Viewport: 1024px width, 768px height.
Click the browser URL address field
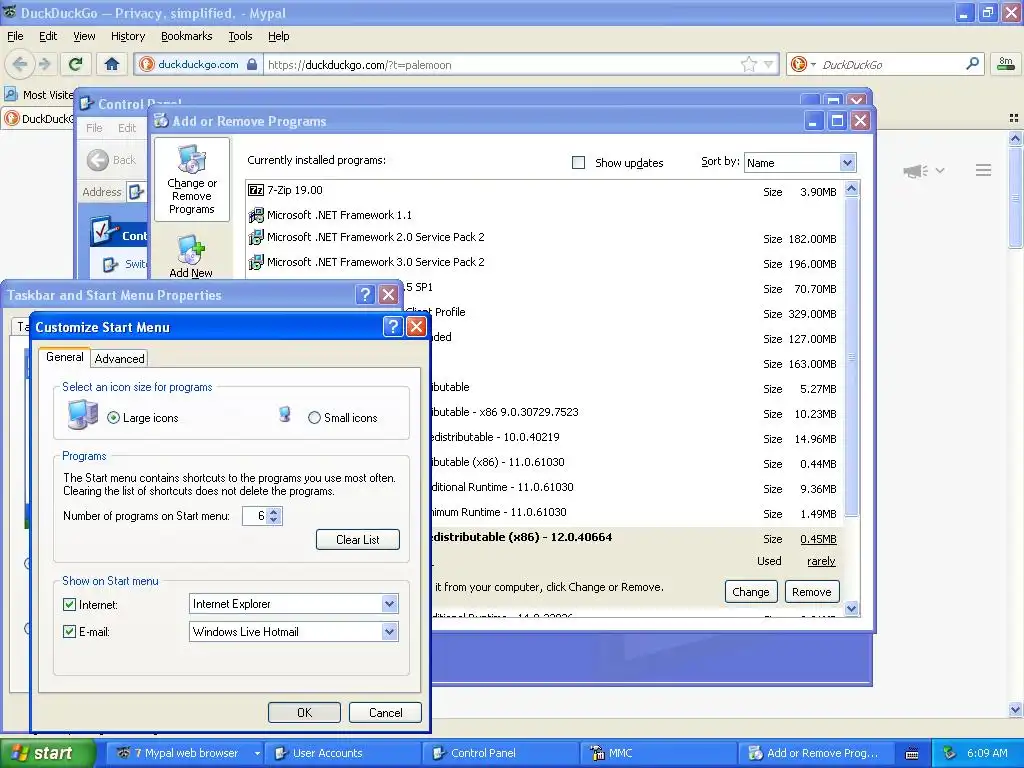[502, 64]
